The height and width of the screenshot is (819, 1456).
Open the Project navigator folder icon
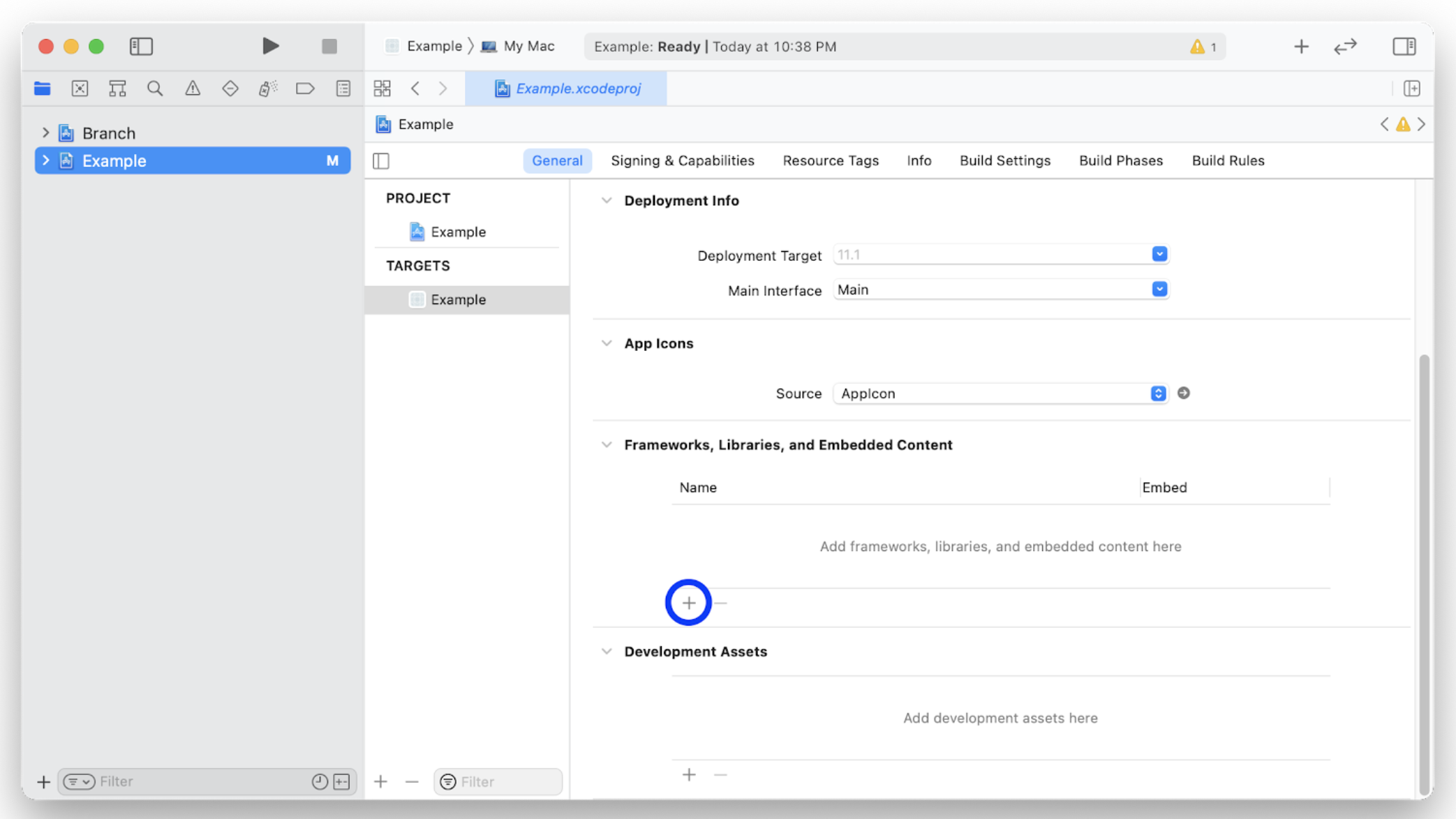pos(43,89)
